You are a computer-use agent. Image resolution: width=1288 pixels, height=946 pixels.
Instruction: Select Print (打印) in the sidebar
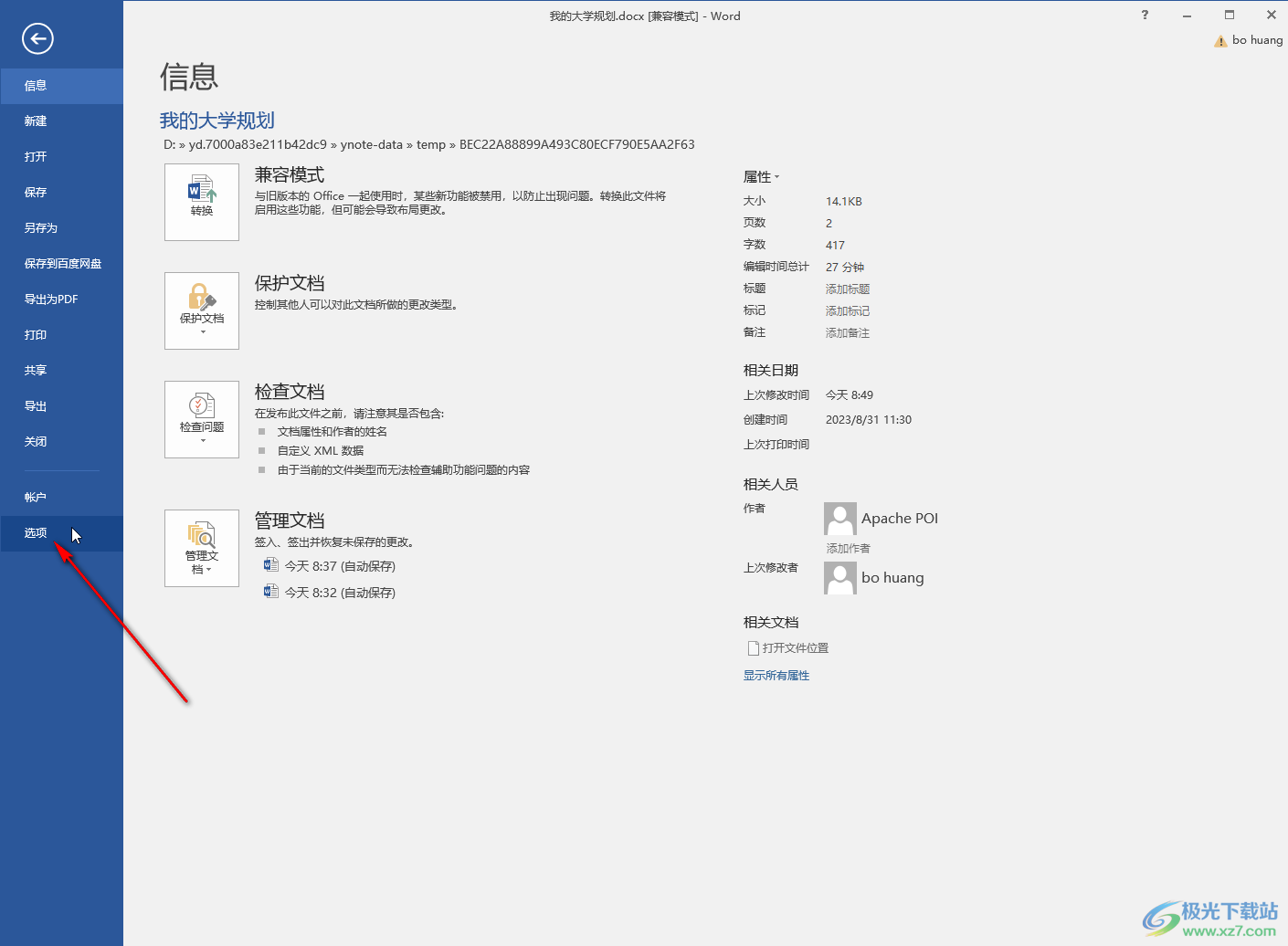61,335
